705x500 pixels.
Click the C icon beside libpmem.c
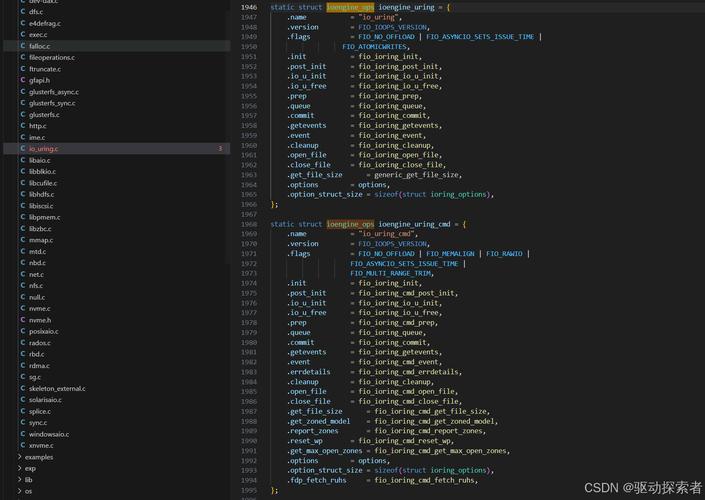tap(22, 217)
